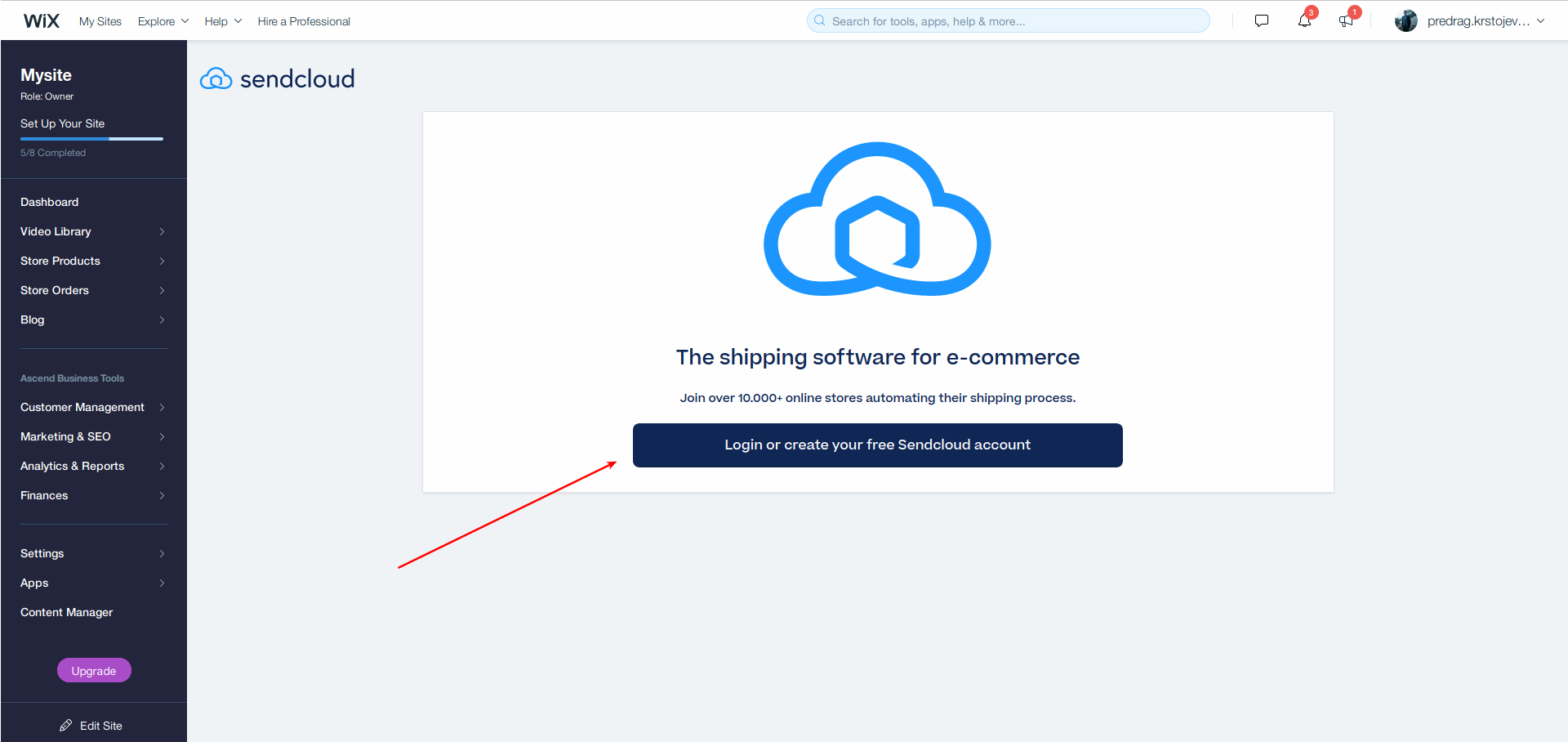Image resolution: width=1568 pixels, height=742 pixels.
Task: Expand the Blog chevron
Action: (162, 320)
